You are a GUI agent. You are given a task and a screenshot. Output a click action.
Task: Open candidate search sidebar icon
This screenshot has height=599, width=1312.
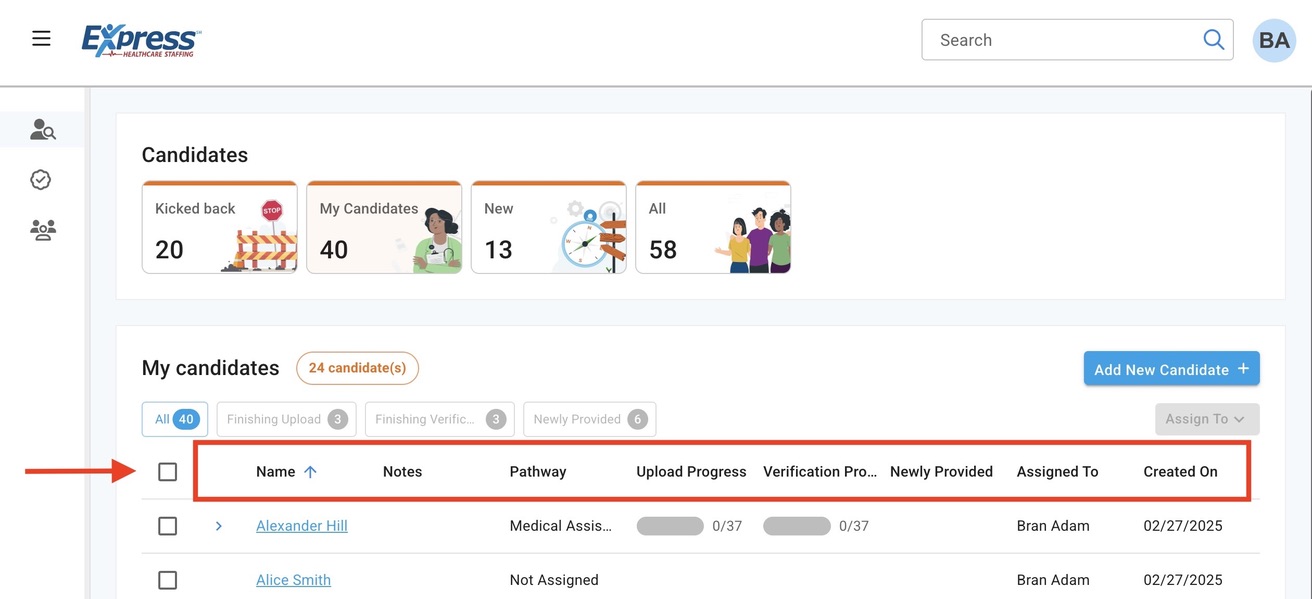click(42, 129)
